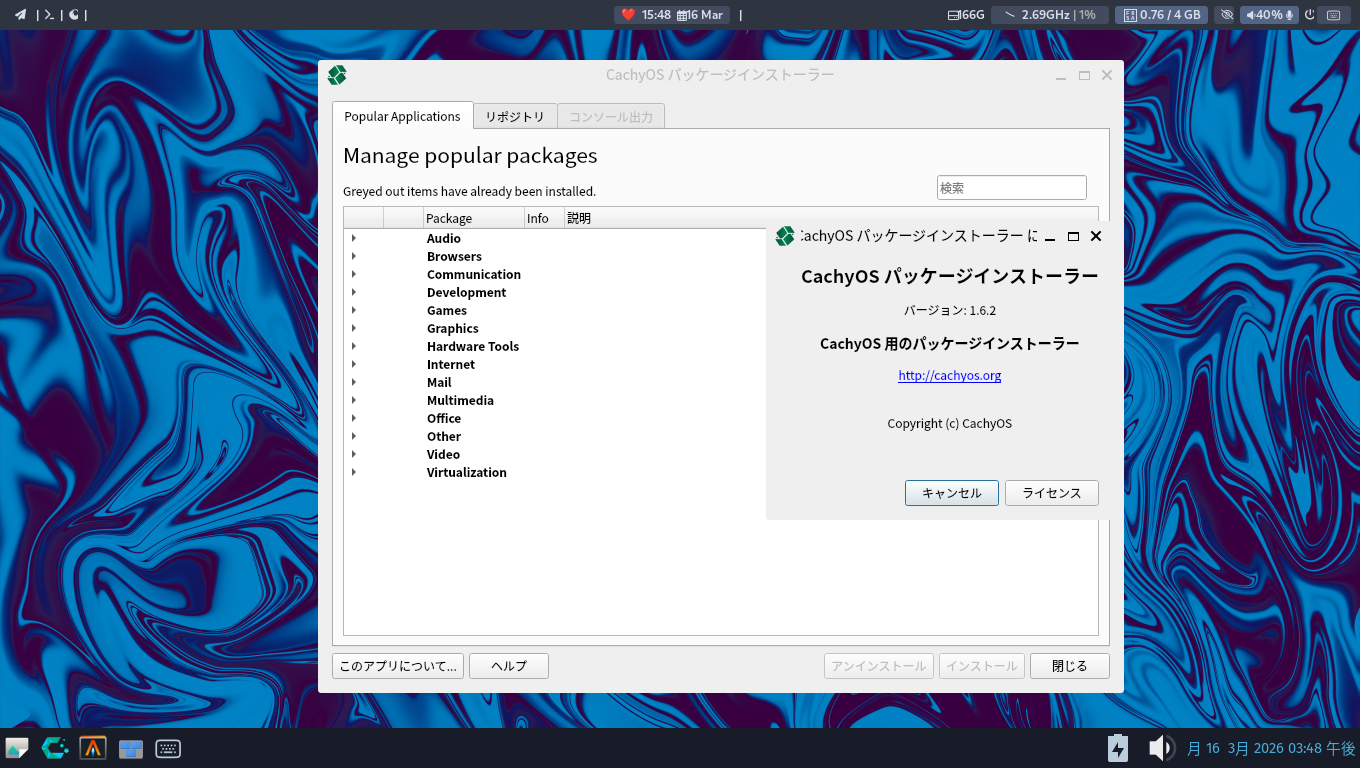Click the ヘルプ button

(x=509, y=666)
